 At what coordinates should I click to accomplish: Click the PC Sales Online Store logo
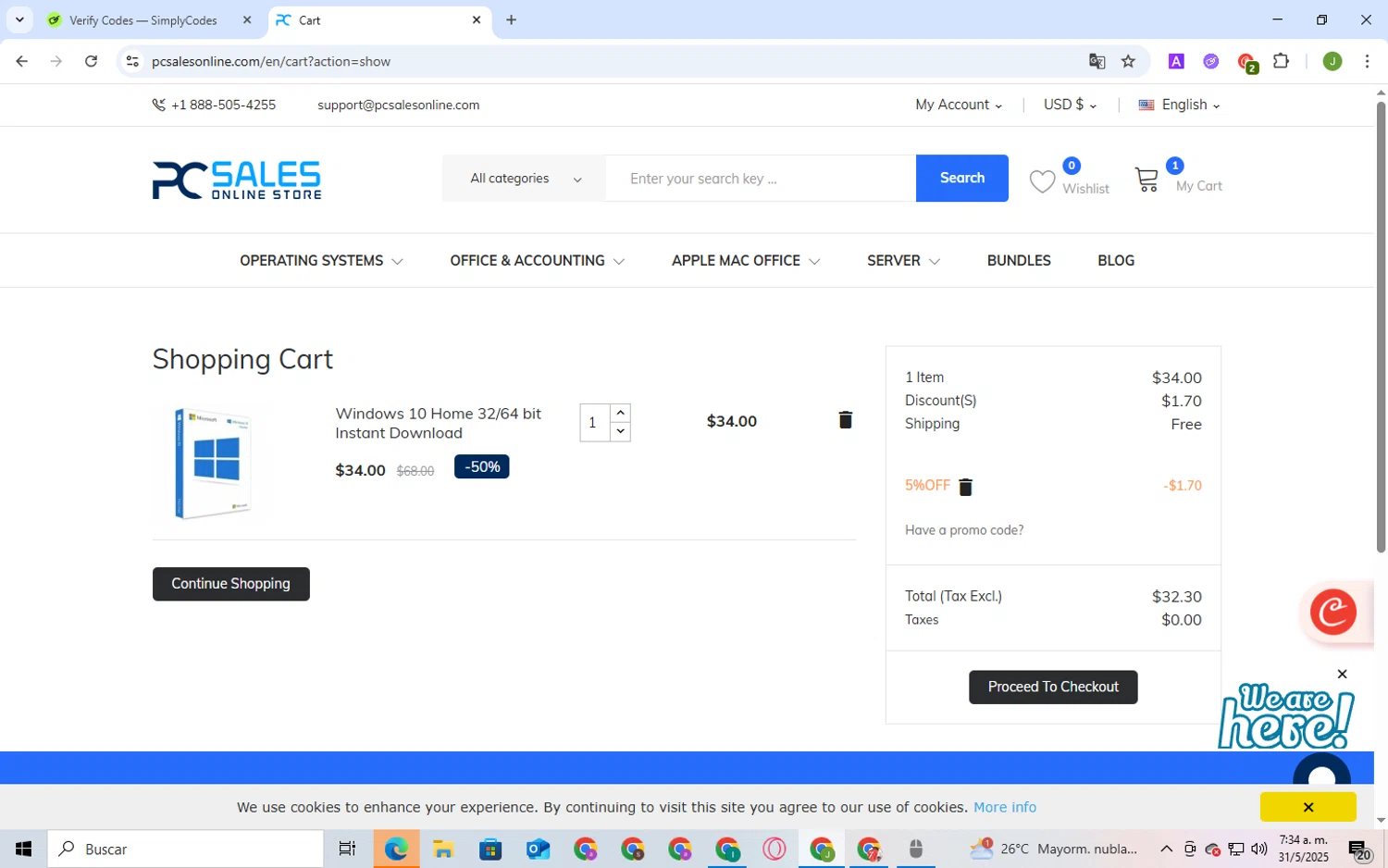237,180
